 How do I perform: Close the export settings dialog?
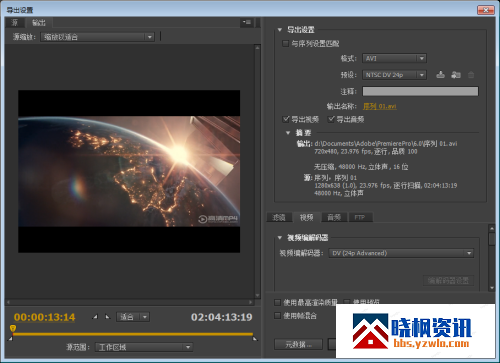point(486,10)
